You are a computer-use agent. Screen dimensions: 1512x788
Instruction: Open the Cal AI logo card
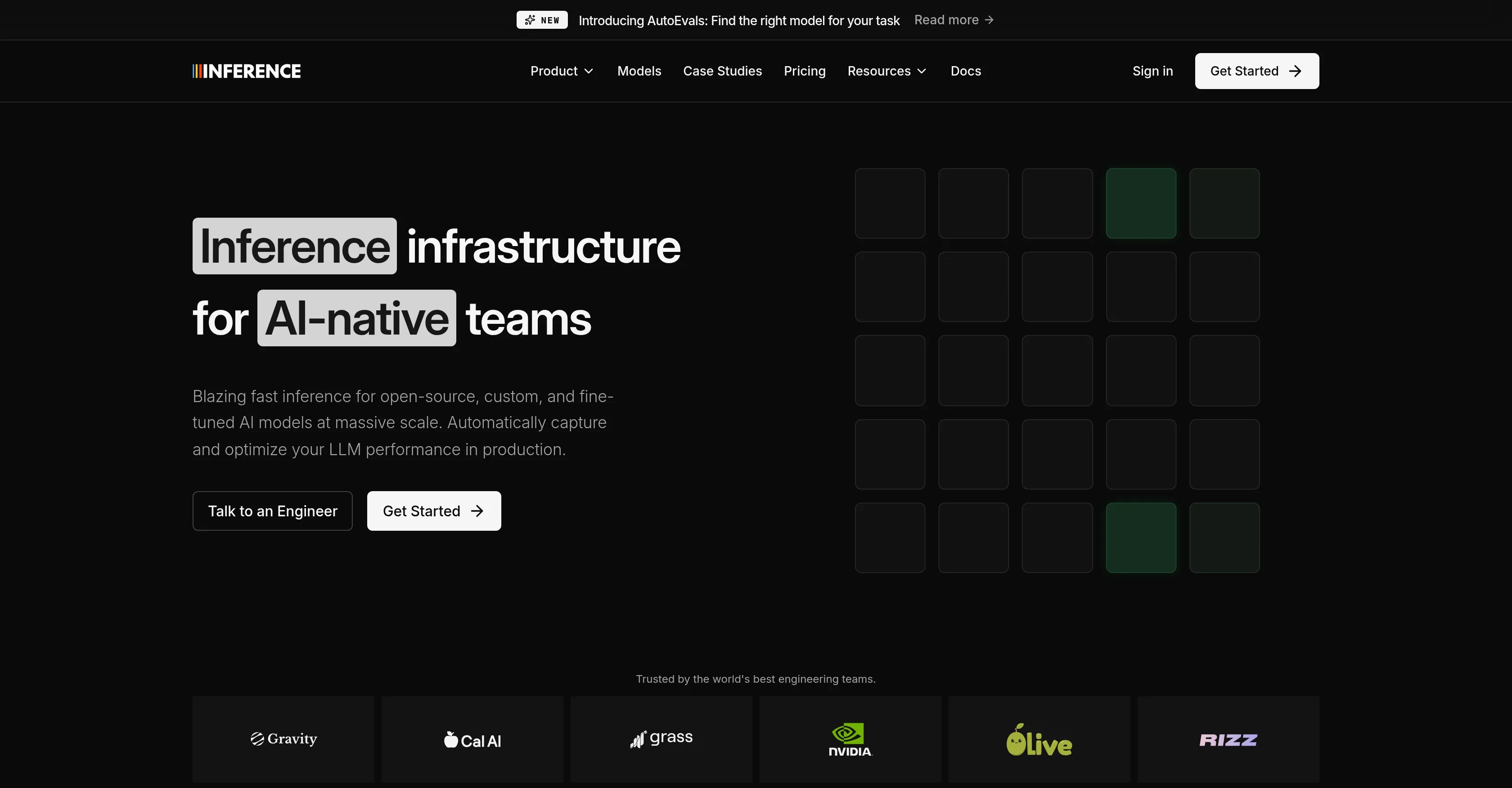tap(472, 739)
